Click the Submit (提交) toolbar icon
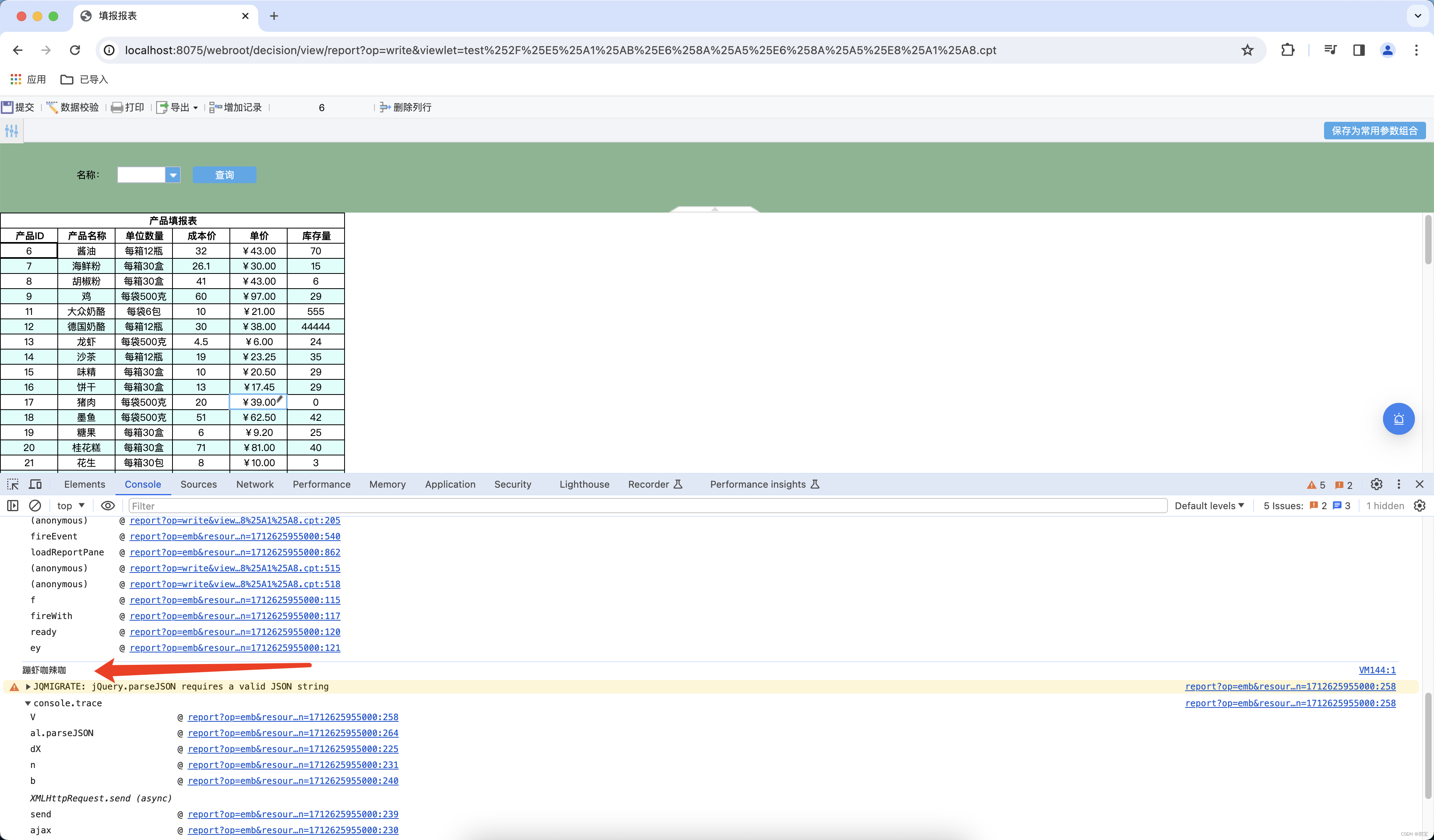 8,107
